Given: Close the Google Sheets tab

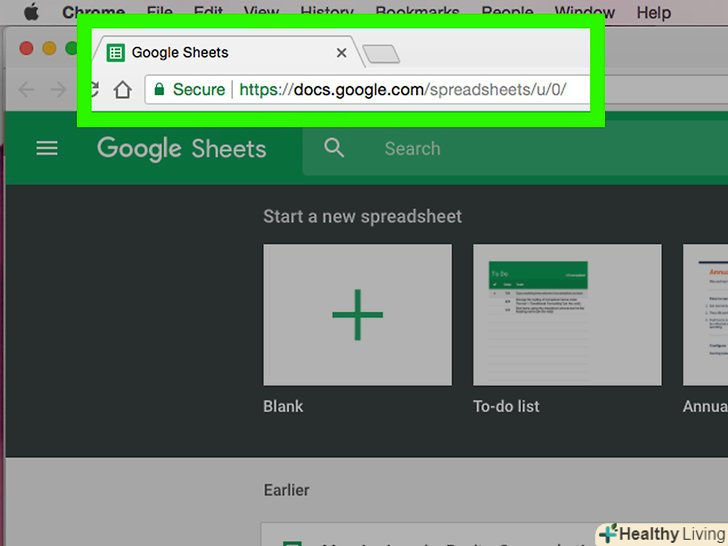Looking at the screenshot, I should [341, 53].
